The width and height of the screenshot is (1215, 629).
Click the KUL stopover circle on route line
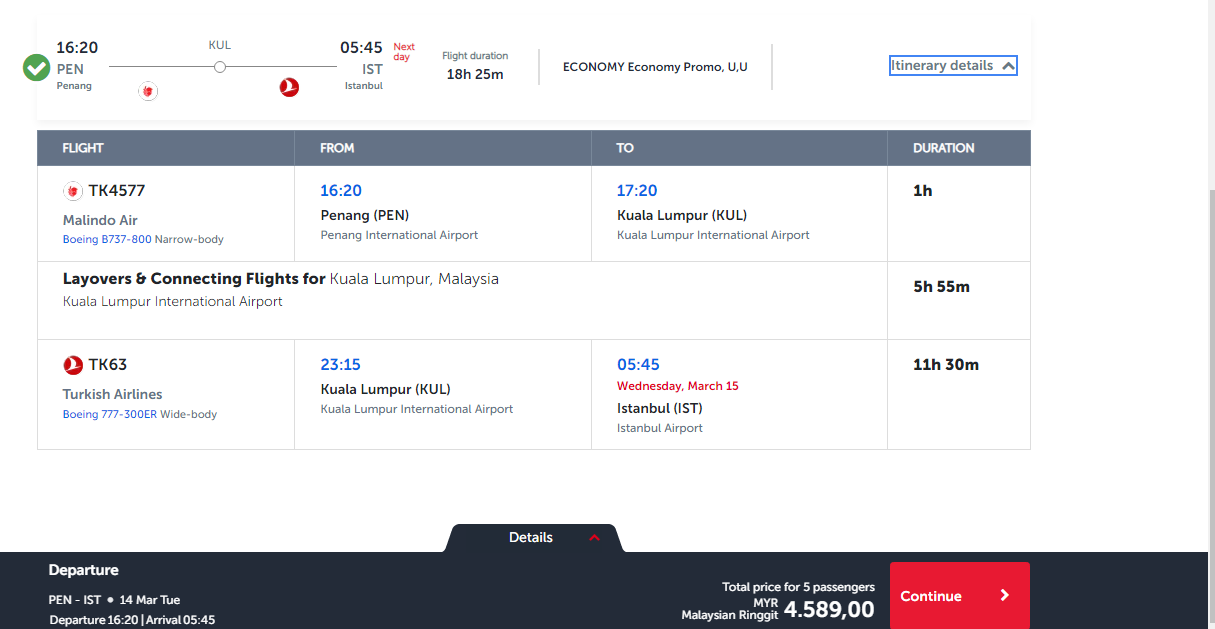(x=220, y=67)
